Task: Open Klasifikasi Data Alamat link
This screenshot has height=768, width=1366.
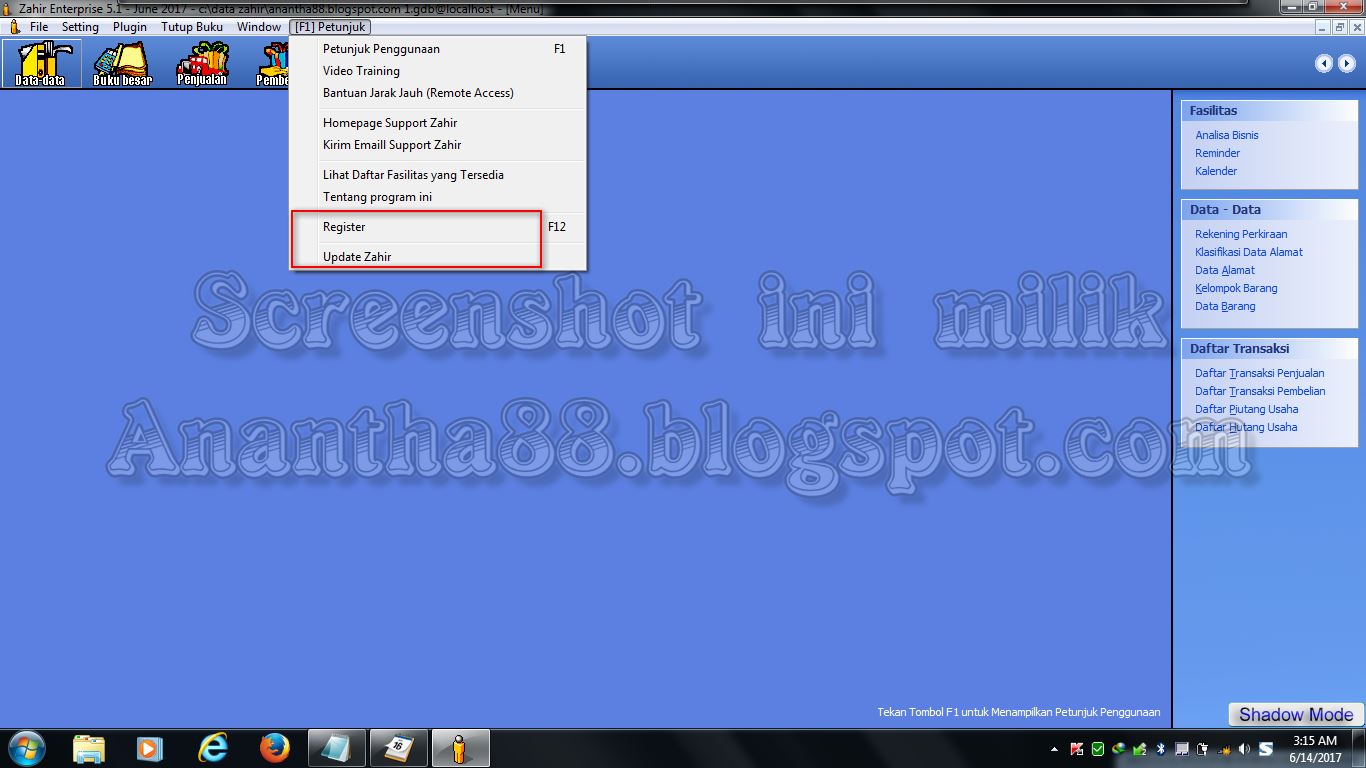Action: click(1249, 252)
